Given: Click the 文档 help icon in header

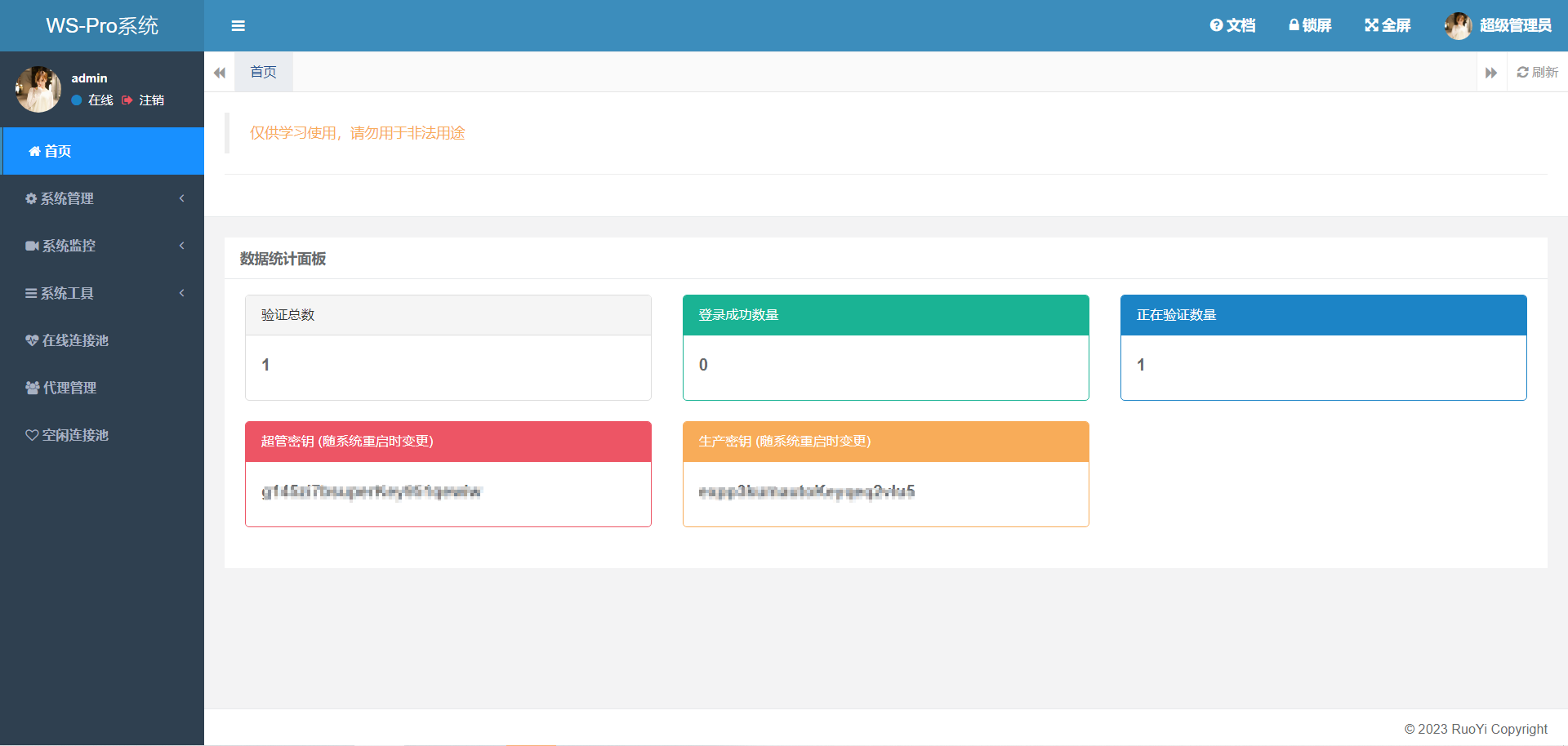Looking at the screenshot, I should pos(1232,26).
